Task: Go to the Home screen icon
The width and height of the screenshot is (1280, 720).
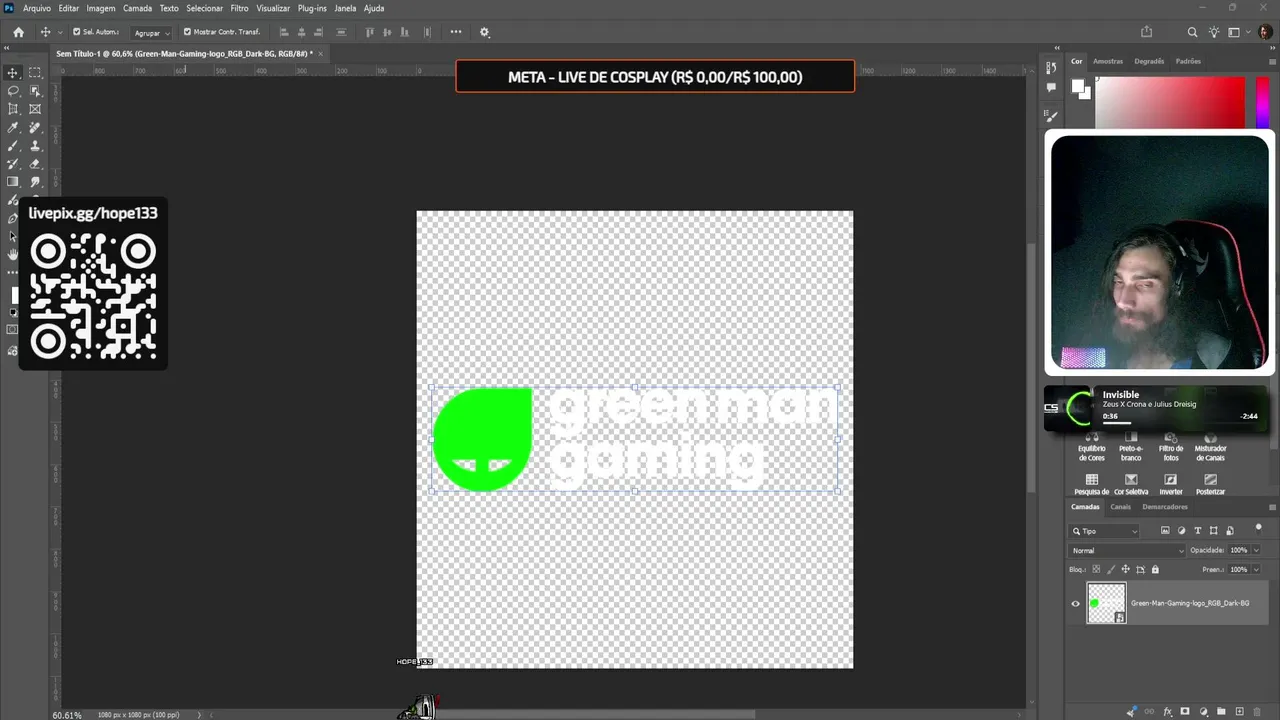Action: [18, 32]
